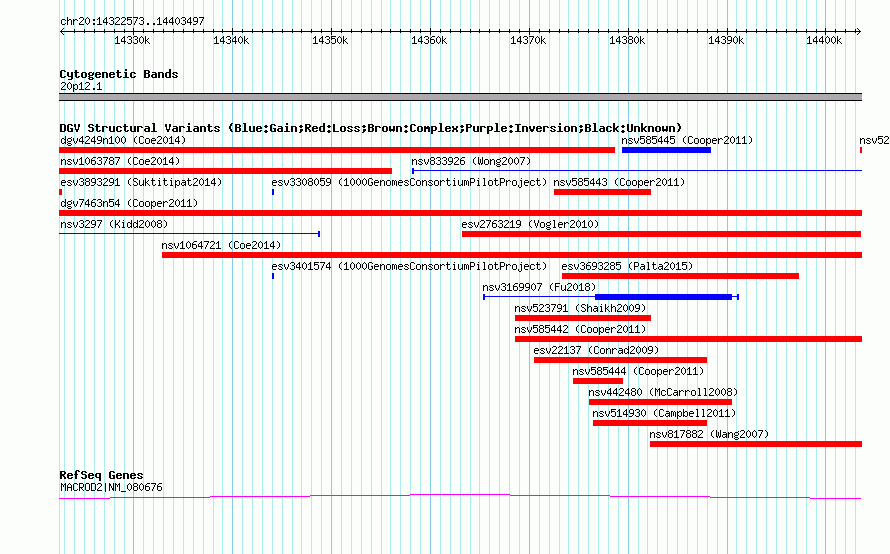Click the partially visible nsv52 label
This screenshot has height=554, width=890.
tap(874, 140)
